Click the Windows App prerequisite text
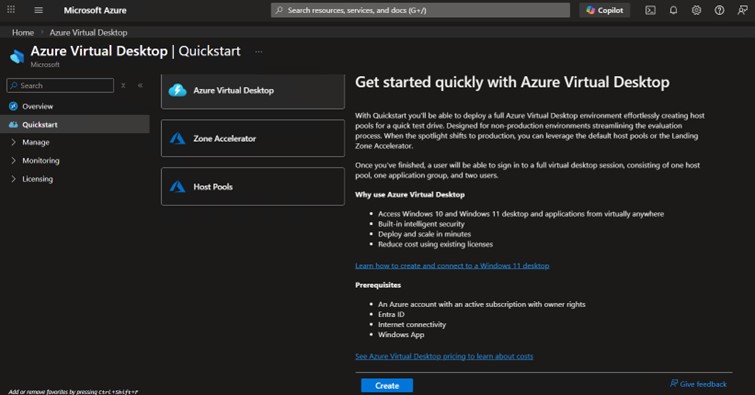This screenshot has width=755, height=395. pos(401,335)
